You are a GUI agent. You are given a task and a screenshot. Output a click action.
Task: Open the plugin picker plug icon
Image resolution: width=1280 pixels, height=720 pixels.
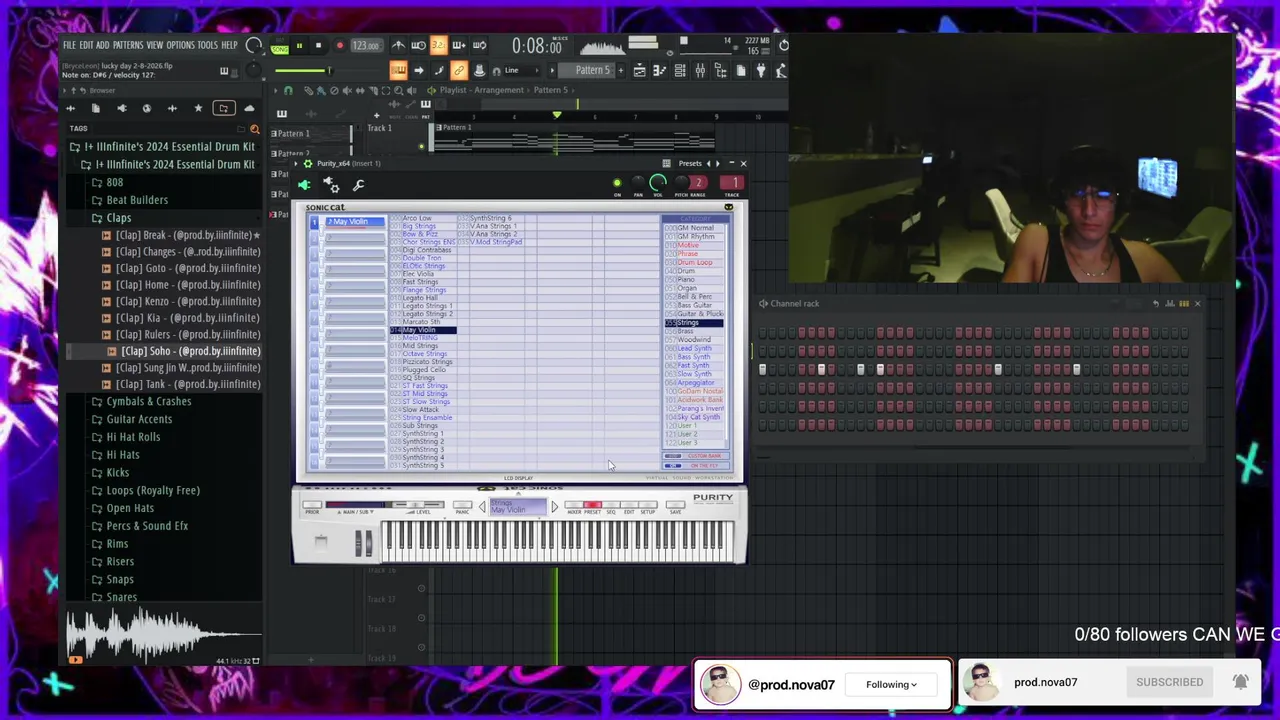(761, 70)
